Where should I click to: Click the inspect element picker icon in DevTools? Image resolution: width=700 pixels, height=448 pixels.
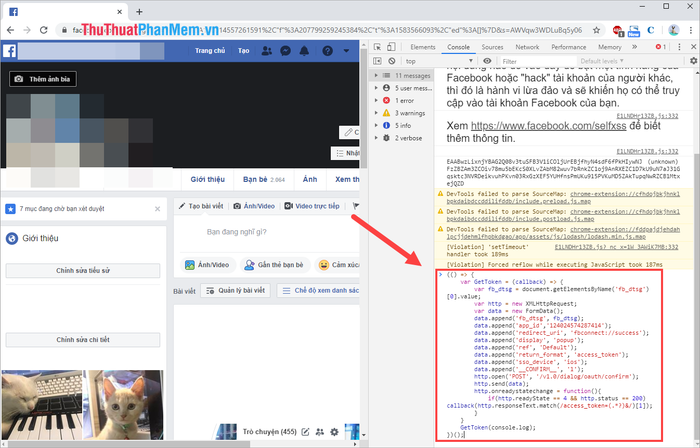pyautogui.click(x=377, y=47)
